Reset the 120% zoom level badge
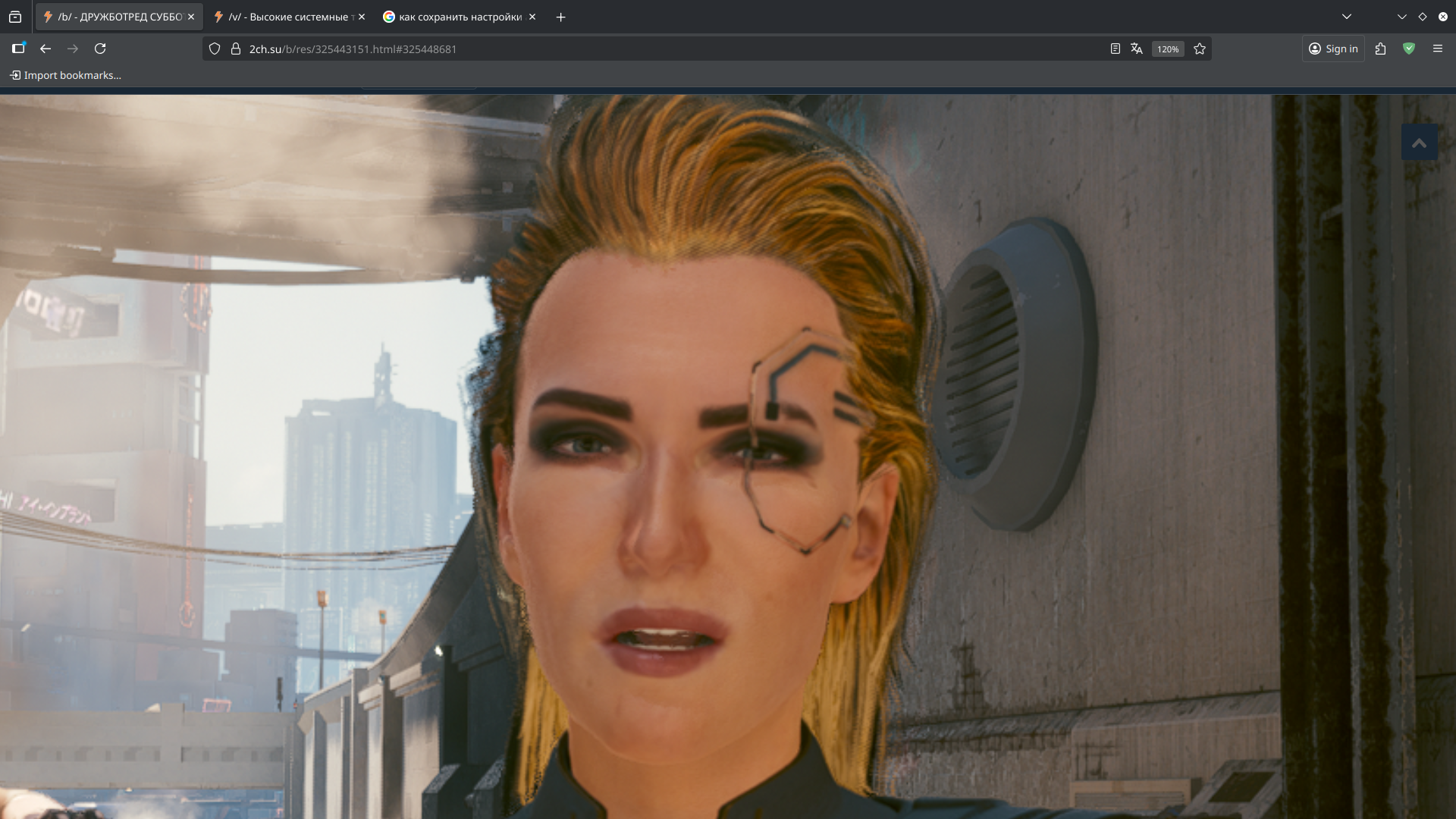Image resolution: width=1456 pixels, height=819 pixels. click(x=1167, y=49)
